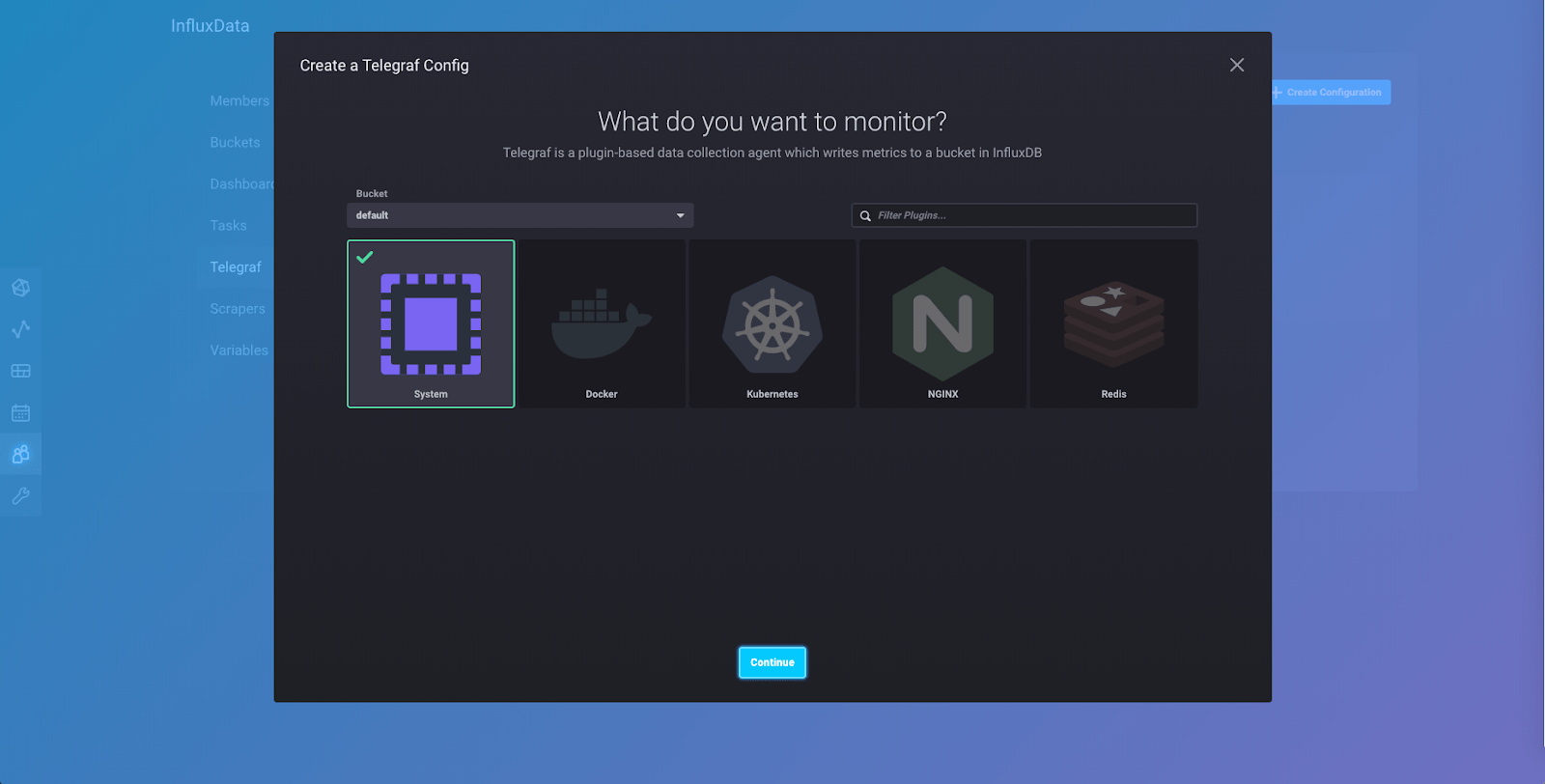Viewport: 1545px width, 784px height.
Task: Pick the NGINX plugin card
Action: click(x=943, y=323)
